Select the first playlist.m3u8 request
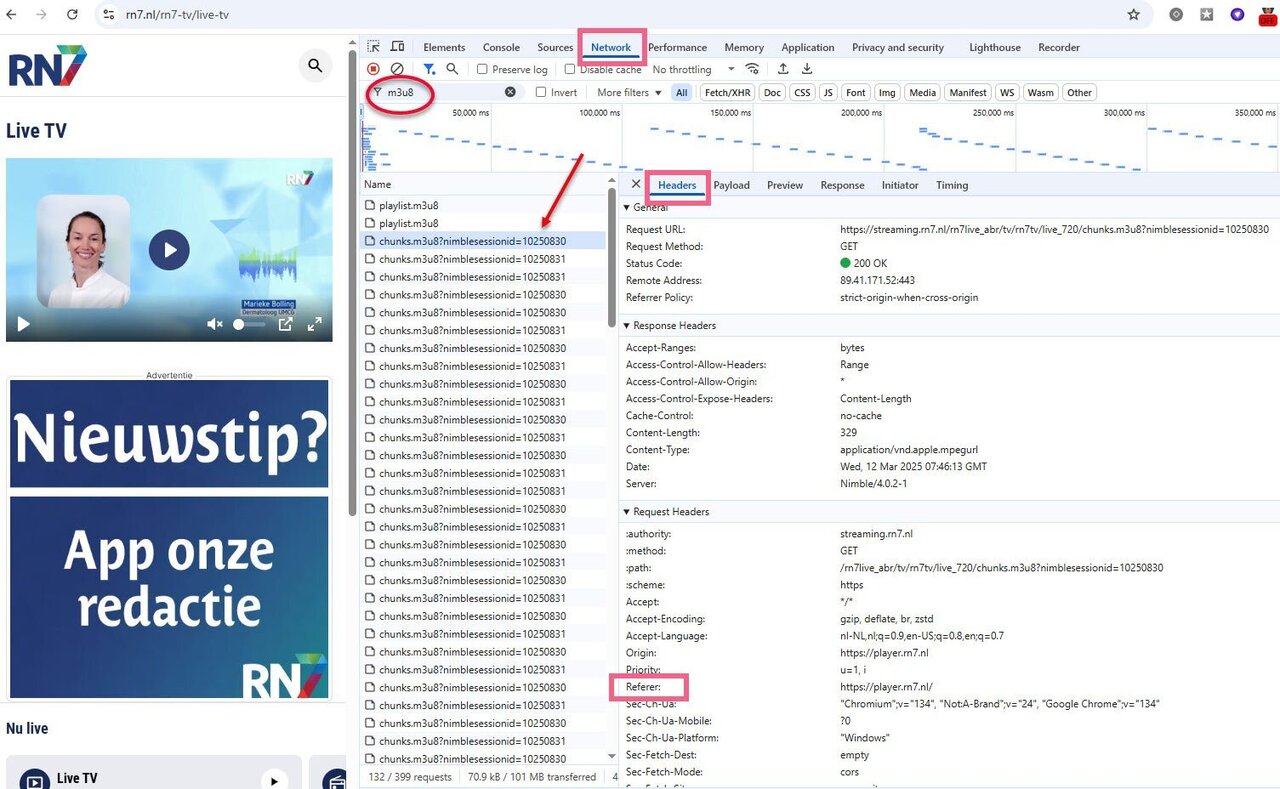 coord(408,205)
